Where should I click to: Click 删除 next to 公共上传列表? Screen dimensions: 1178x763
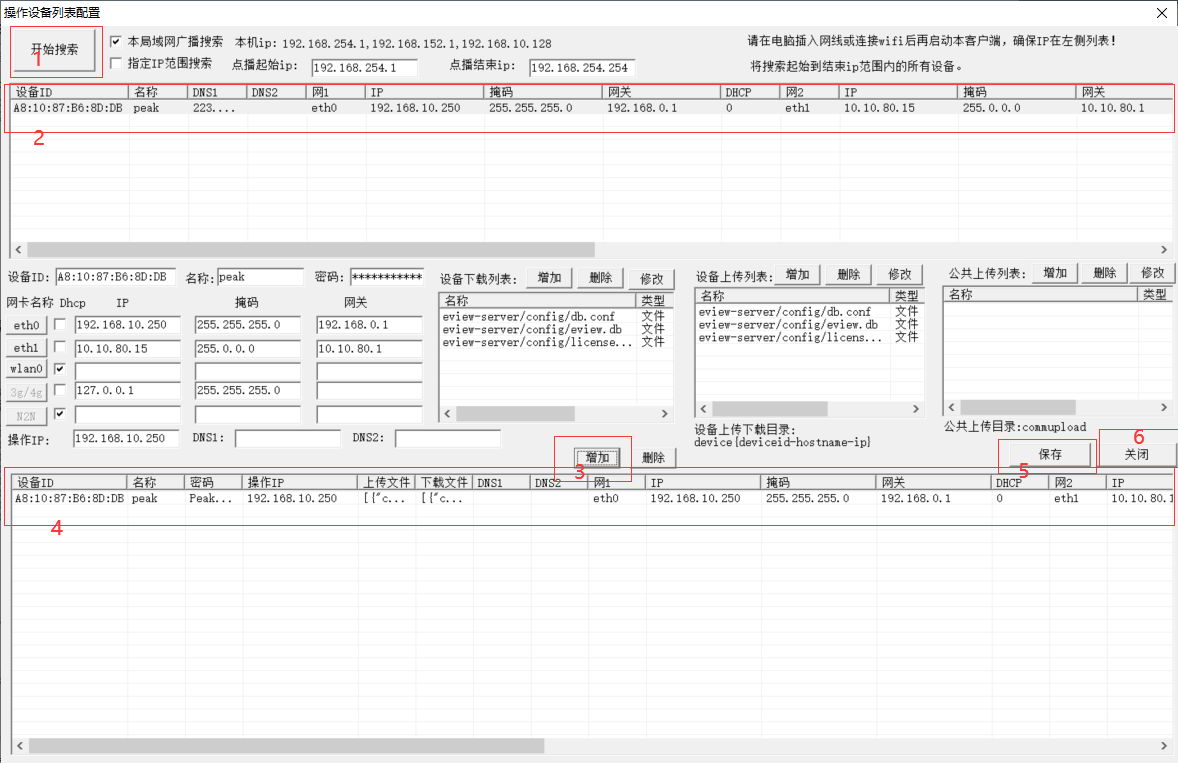tap(1104, 273)
